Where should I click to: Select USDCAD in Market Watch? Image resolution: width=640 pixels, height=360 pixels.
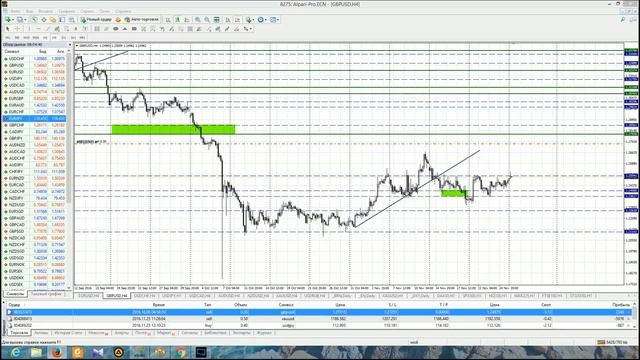(x=35, y=85)
